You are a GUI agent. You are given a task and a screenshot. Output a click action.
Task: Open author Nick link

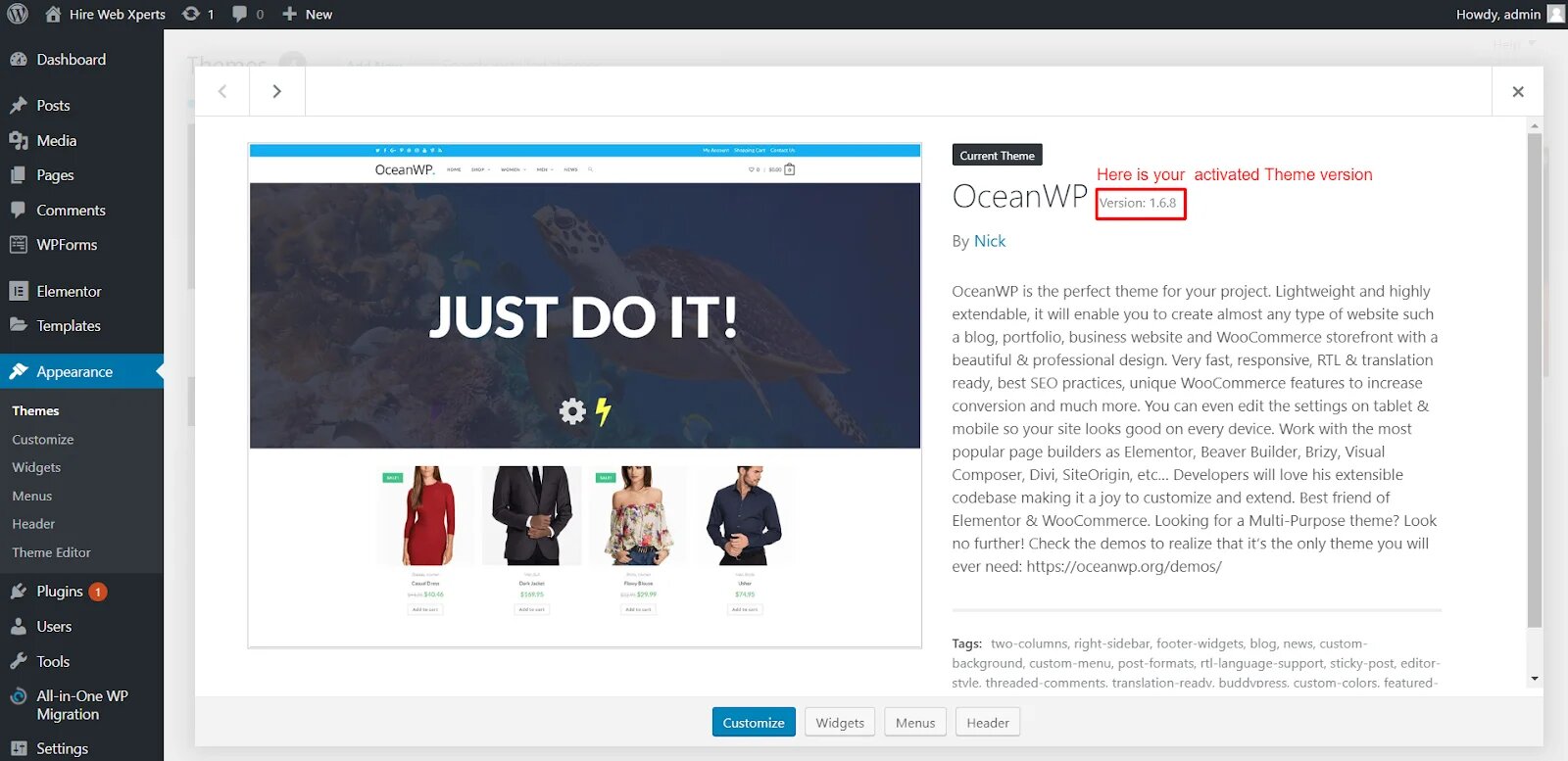pos(990,241)
